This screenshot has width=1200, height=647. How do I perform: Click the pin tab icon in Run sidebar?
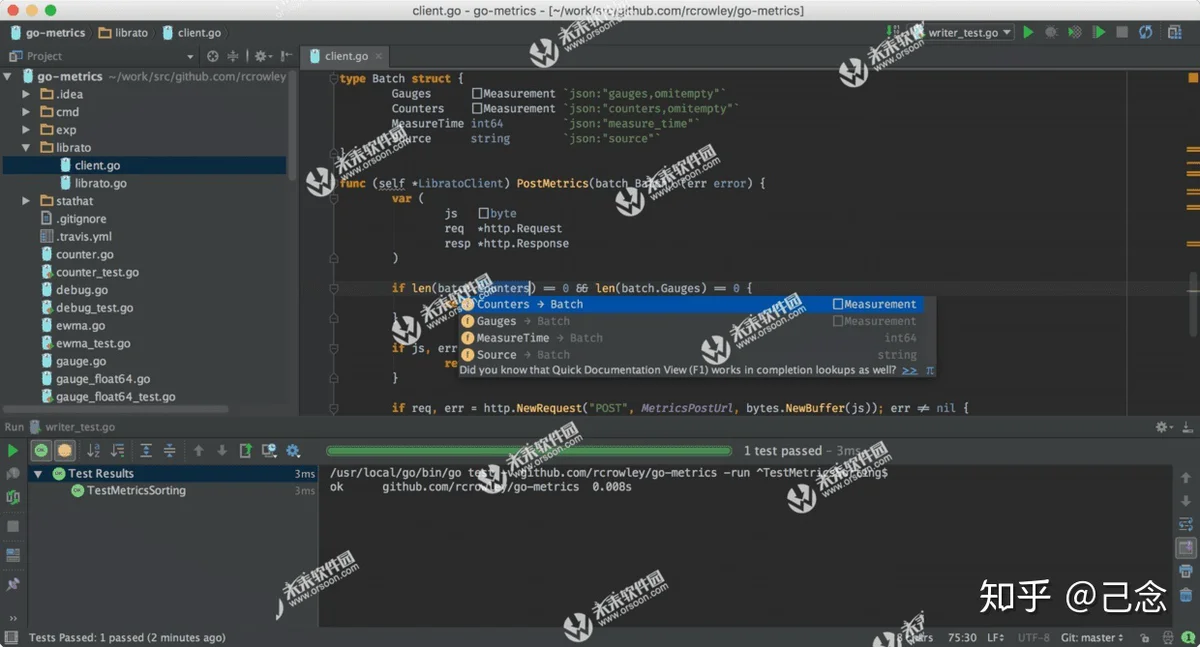(x=13, y=583)
